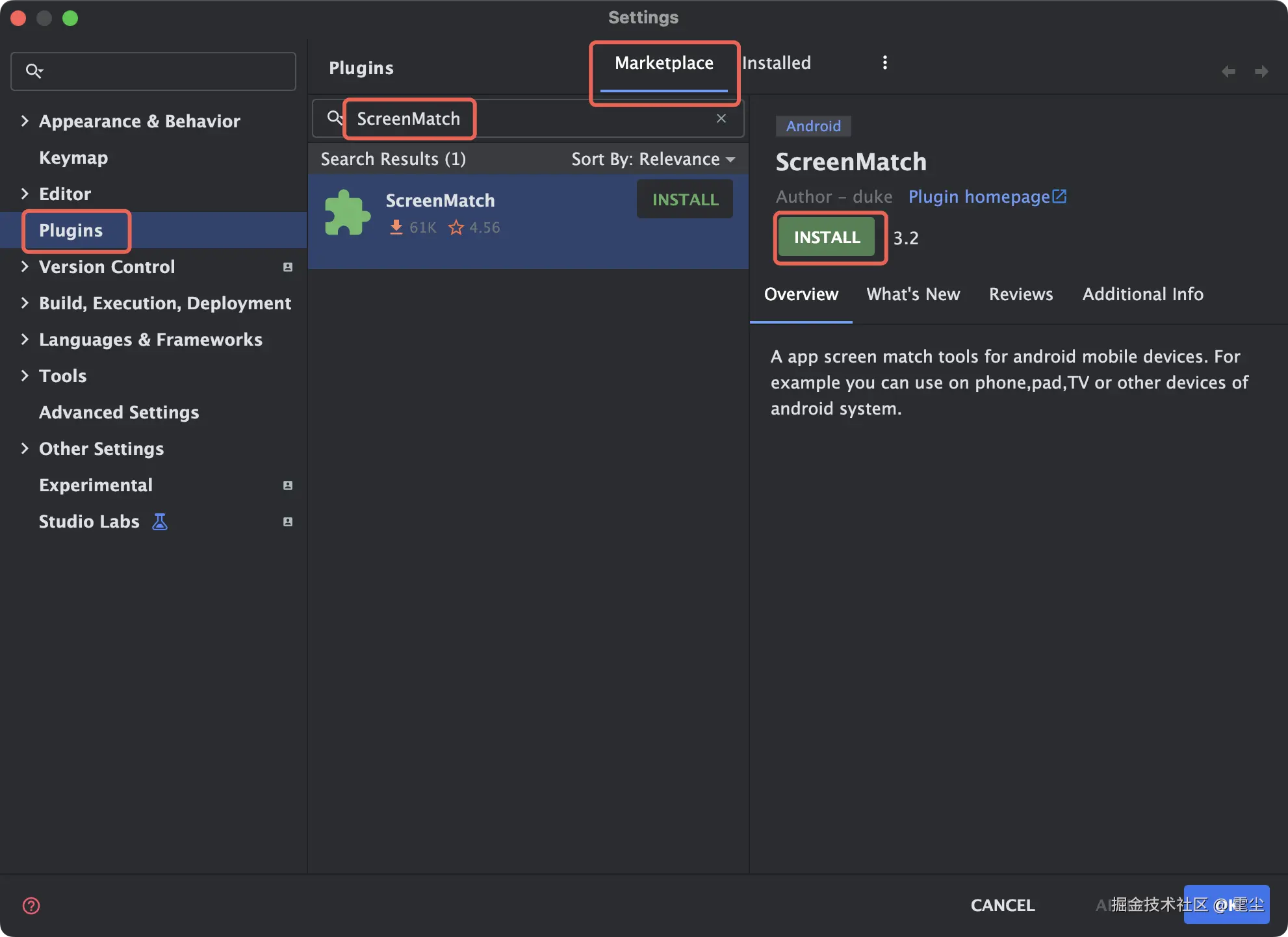Clear the plugin search with X icon

click(721, 118)
